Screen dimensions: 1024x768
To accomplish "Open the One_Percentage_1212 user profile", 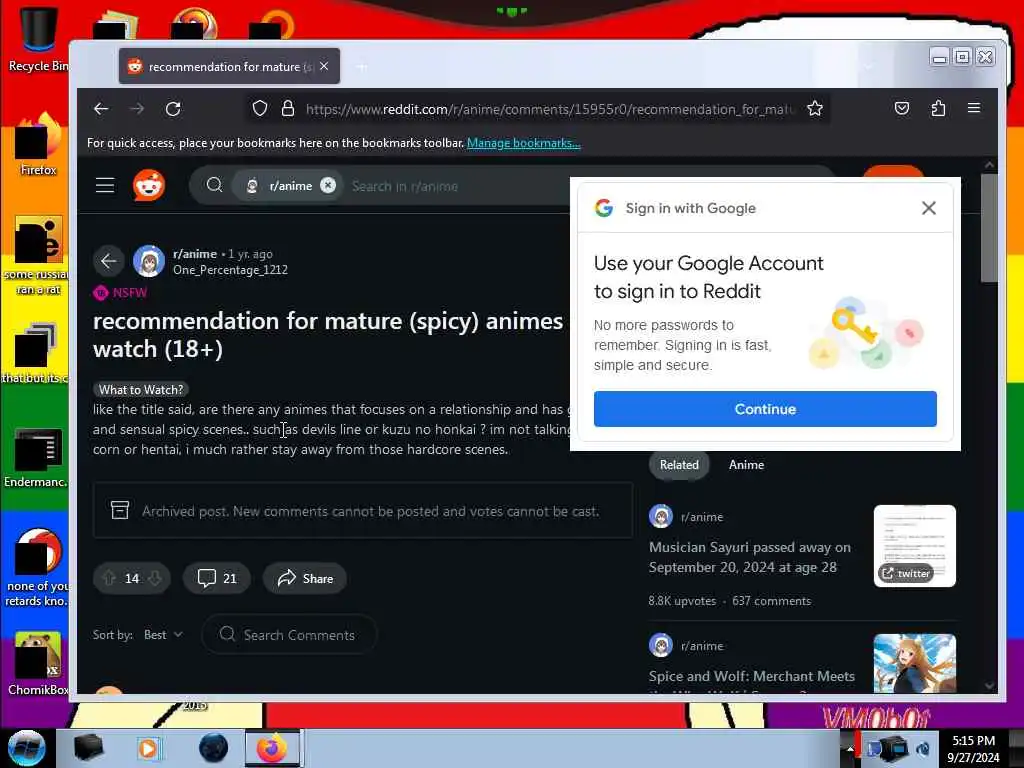I will 230,270.
